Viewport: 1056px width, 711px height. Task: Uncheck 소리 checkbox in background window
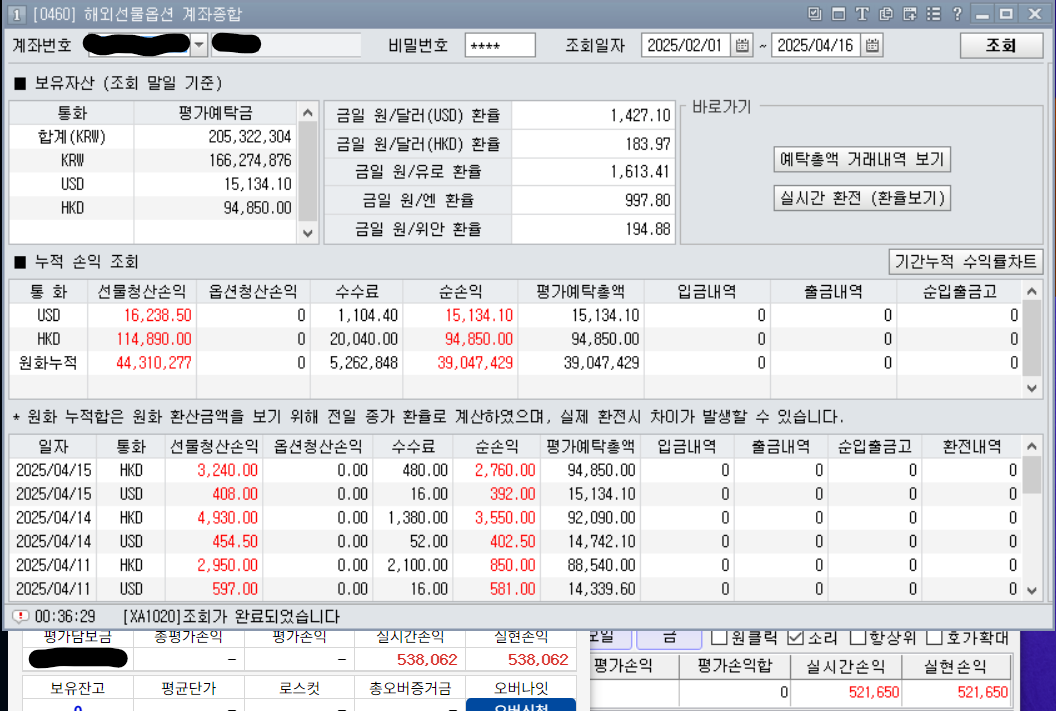pyautogui.click(x=795, y=637)
